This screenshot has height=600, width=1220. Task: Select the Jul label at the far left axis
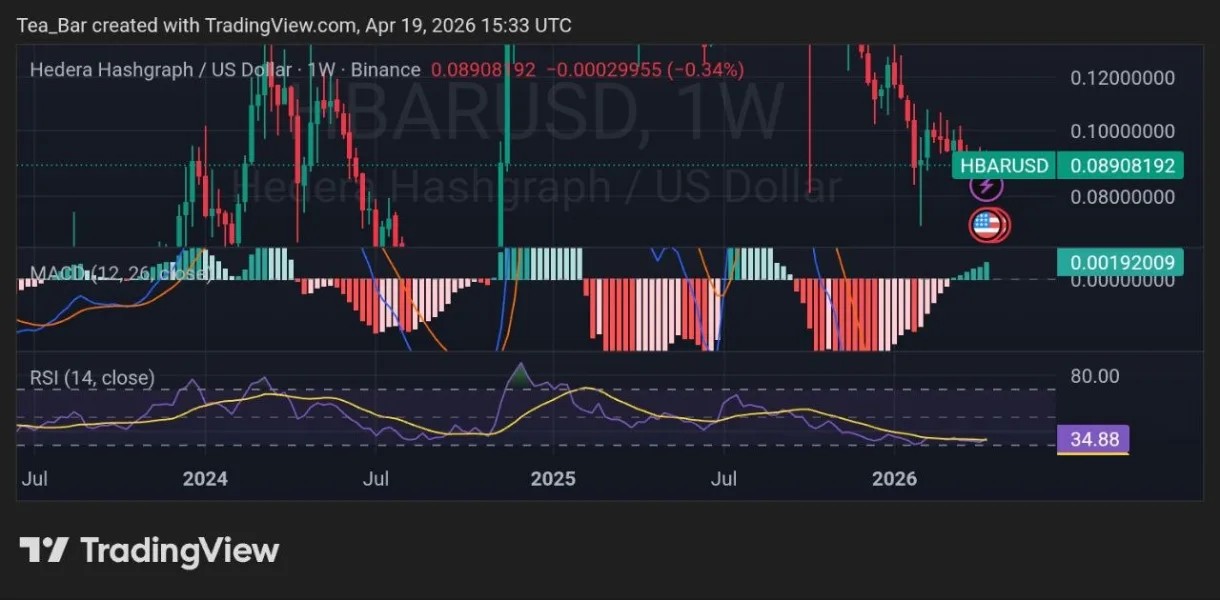click(35, 479)
